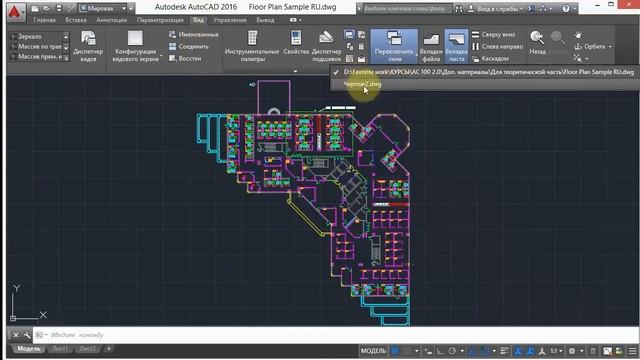Click the Именованные named viewports button
Viewport: 640px width, 360px height.
click(x=193, y=35)
